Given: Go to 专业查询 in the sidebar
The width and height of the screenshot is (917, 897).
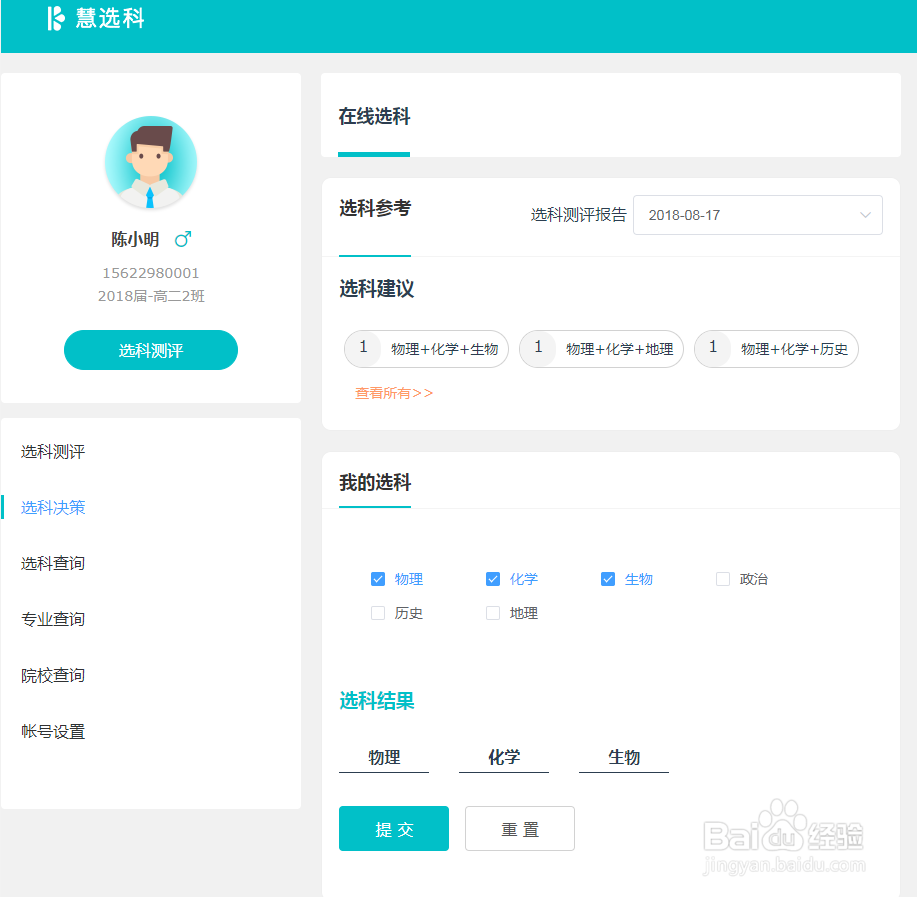Looking at the screenshot, I should (52, 619).
